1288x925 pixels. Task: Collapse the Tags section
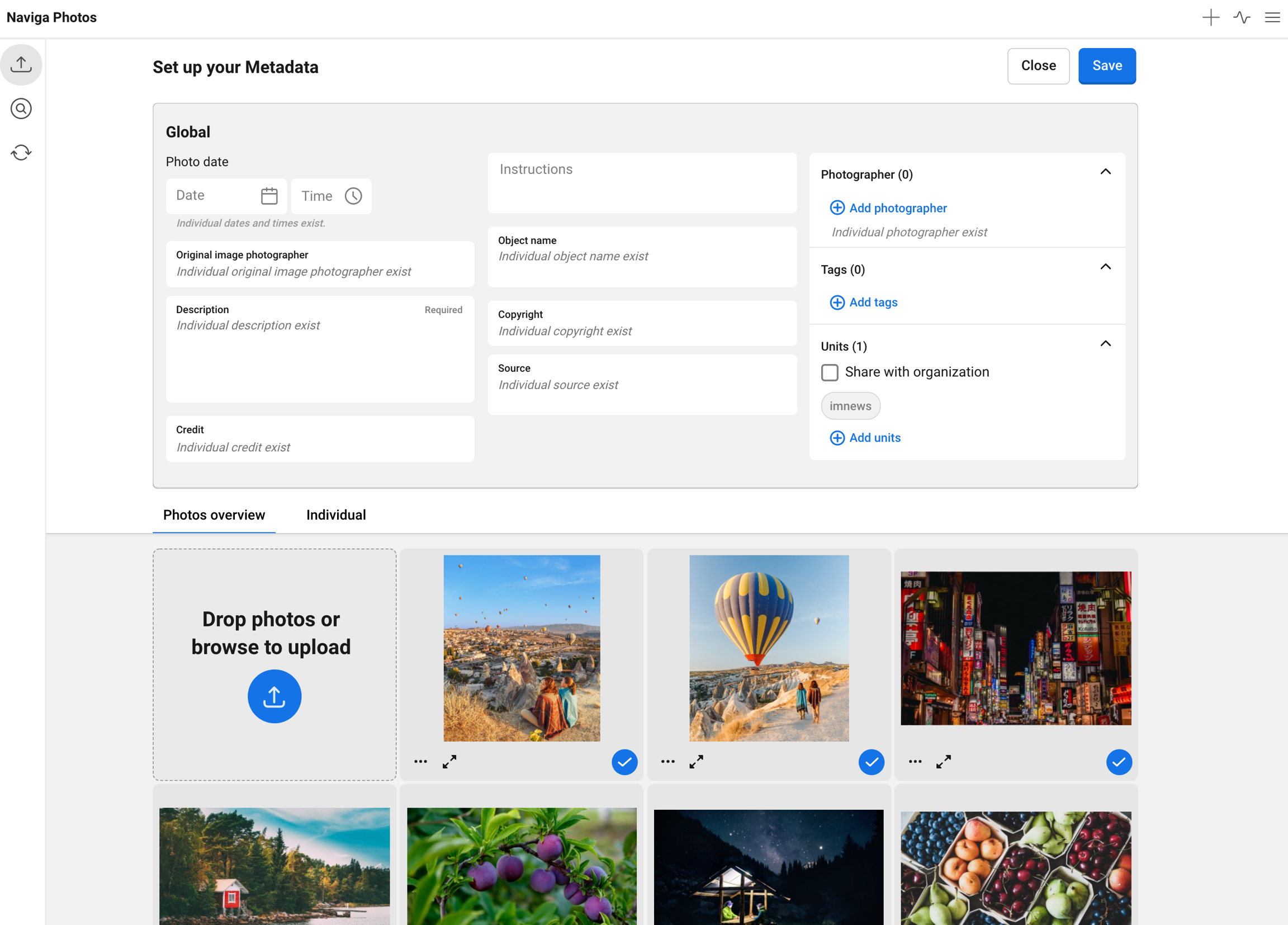click(x=1105, y=267)
